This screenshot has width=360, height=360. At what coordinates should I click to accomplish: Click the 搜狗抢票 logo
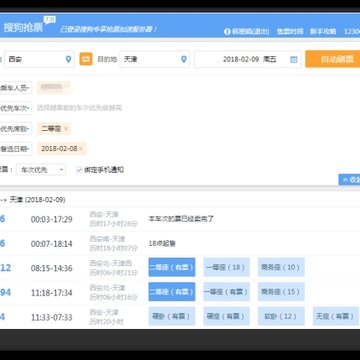pyautogui.click(x=23, y=27)
